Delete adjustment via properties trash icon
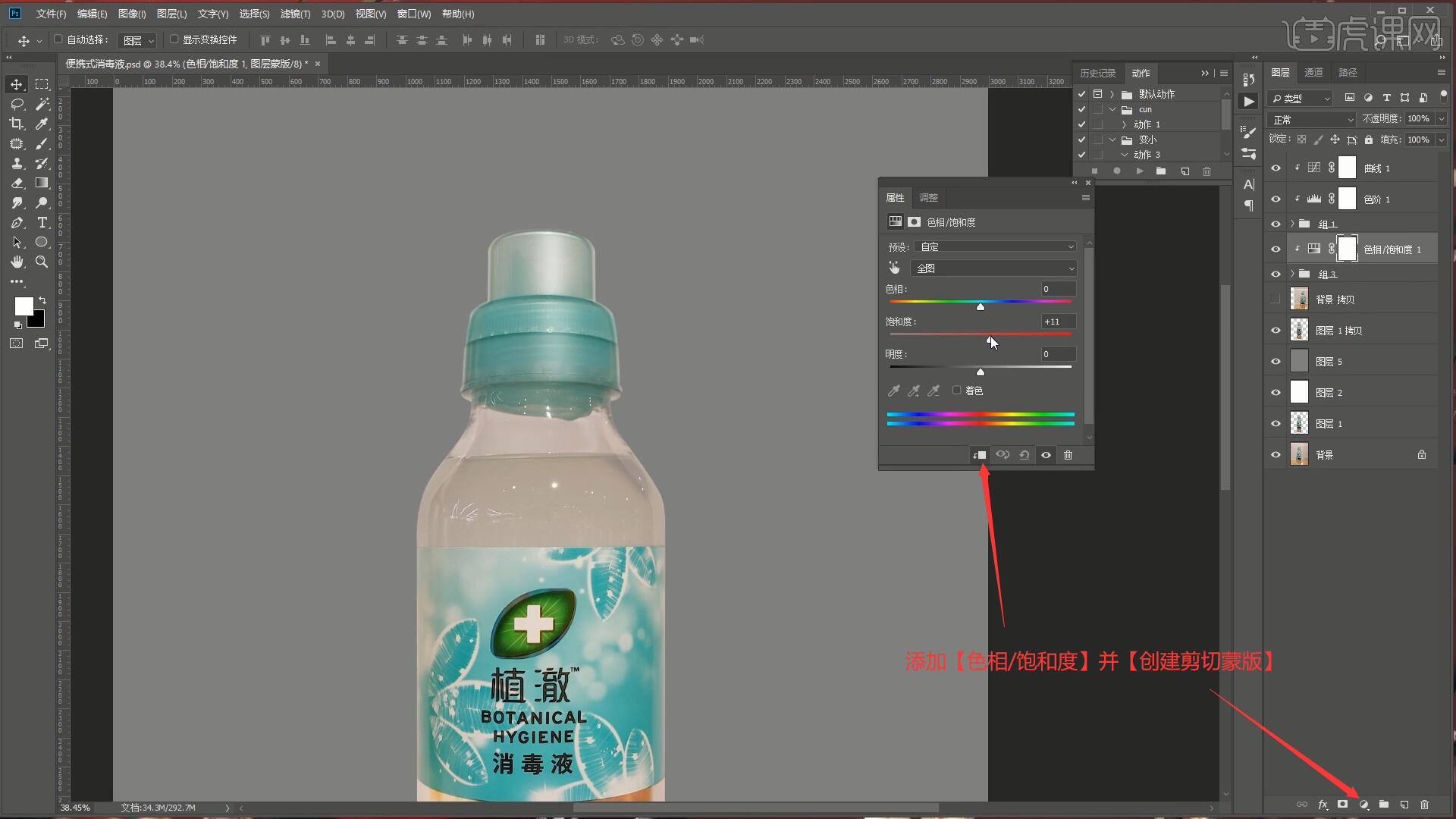Image resolution: width=1456 pixels, height=819 pixels. (x=1068, y=455)
